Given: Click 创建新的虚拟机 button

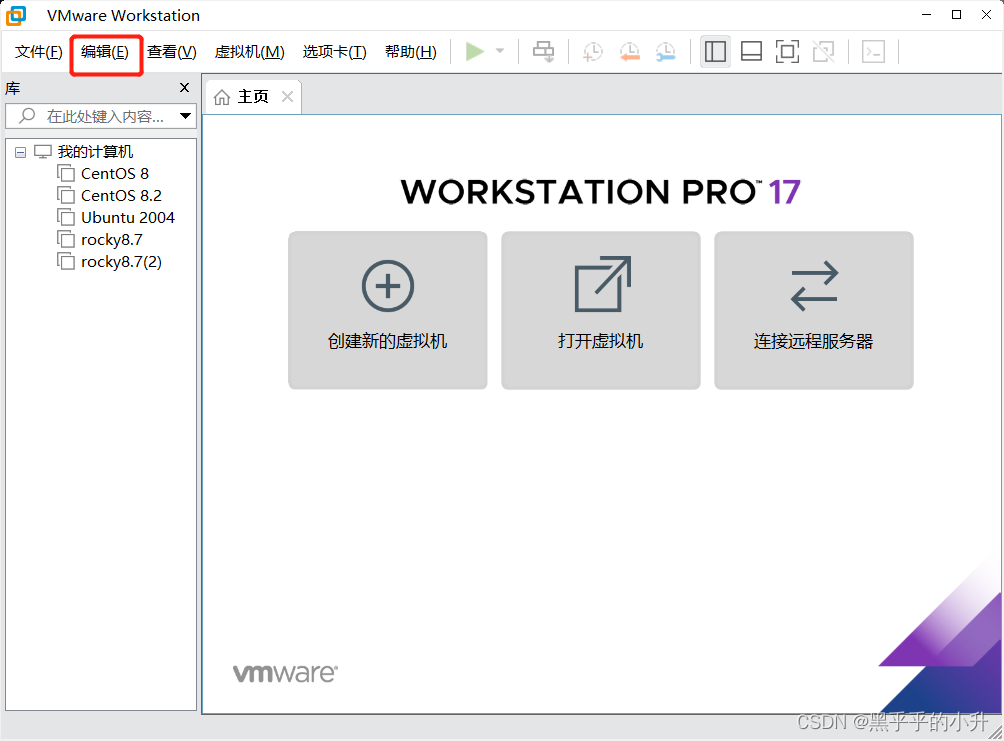Looking at the screenshot, I should (387, 310).
